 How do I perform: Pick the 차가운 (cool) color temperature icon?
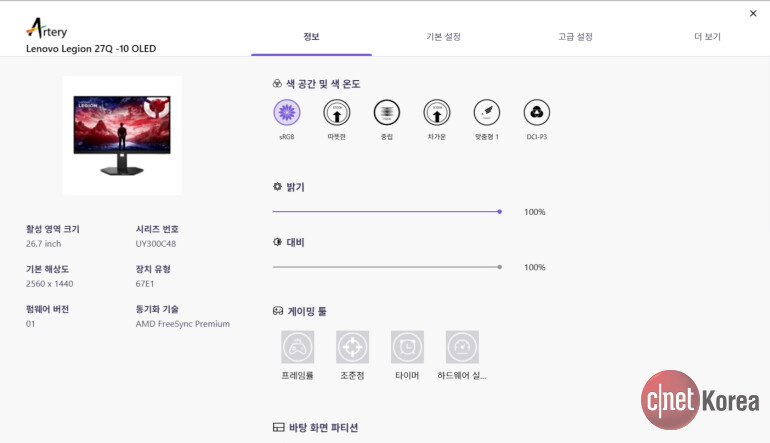pos(437,112)
